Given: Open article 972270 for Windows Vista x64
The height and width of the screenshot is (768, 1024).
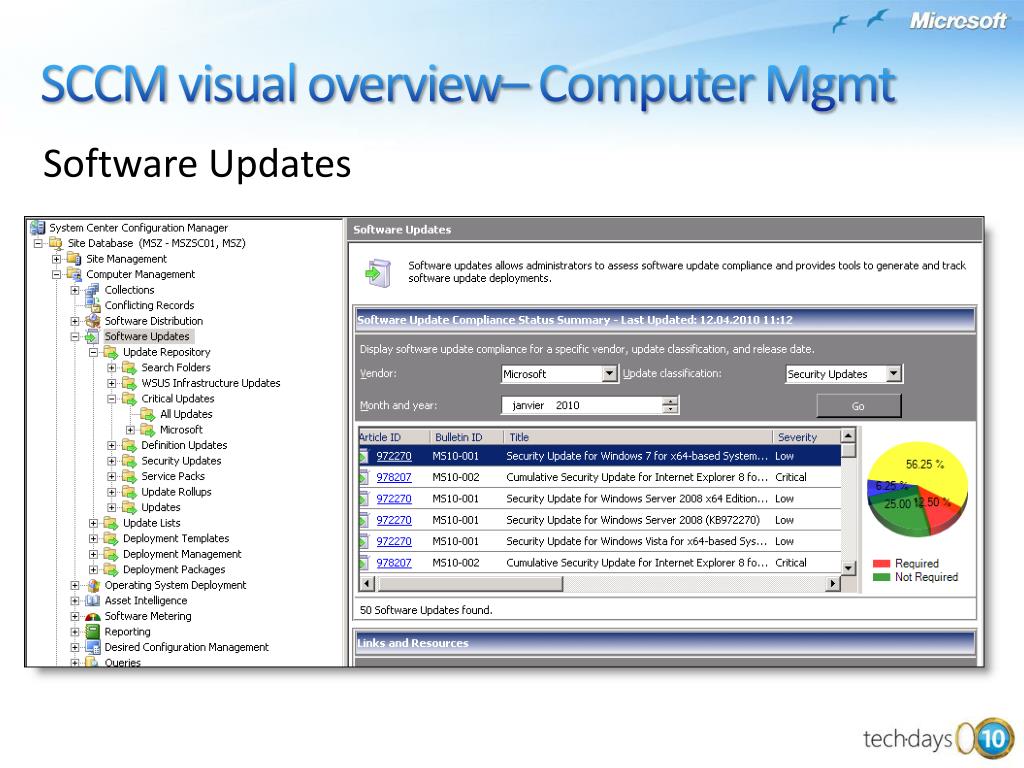Looking at the screenshot, I should click(394, 541).
